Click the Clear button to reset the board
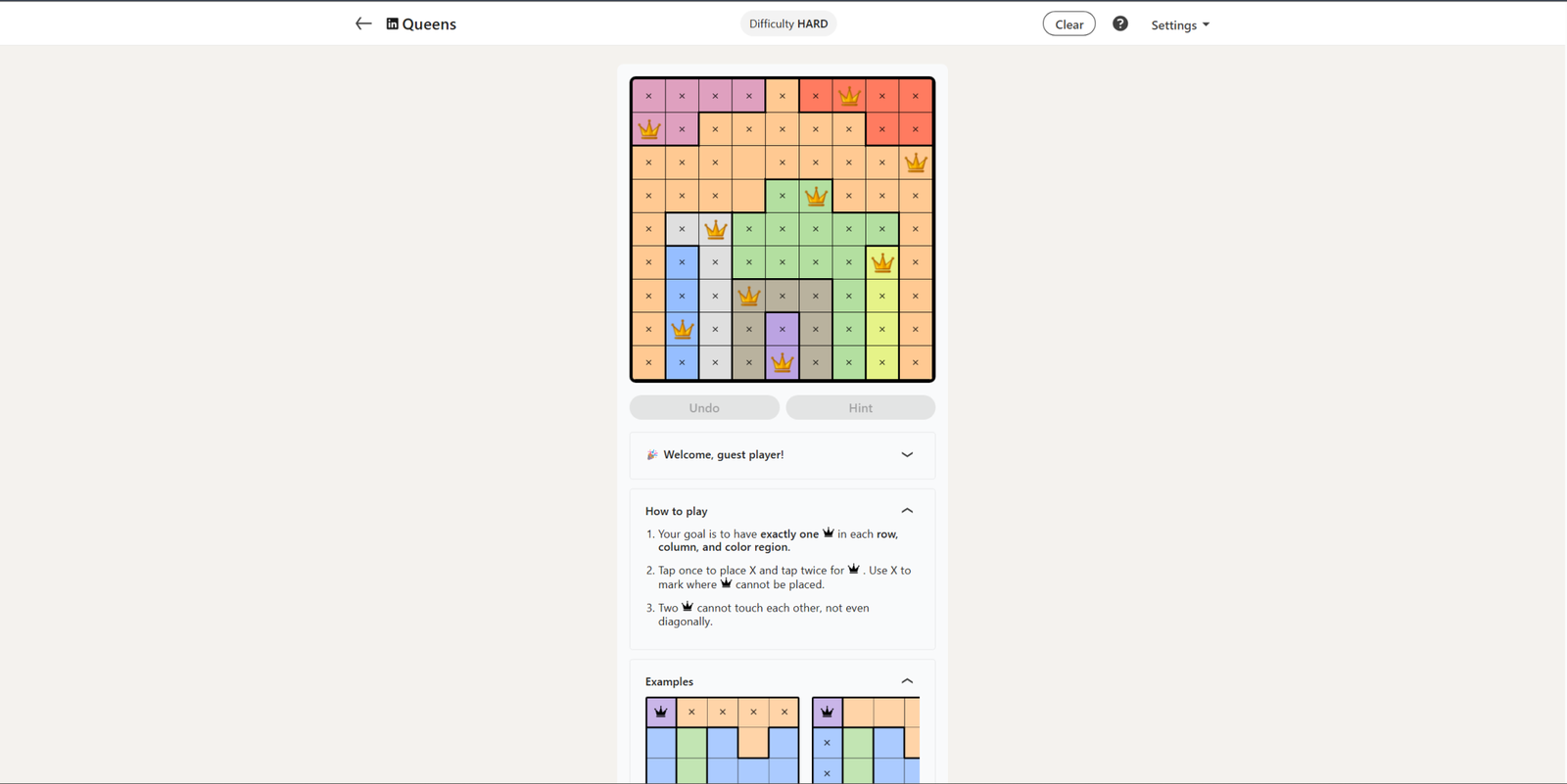 [x=1068, y=23]
